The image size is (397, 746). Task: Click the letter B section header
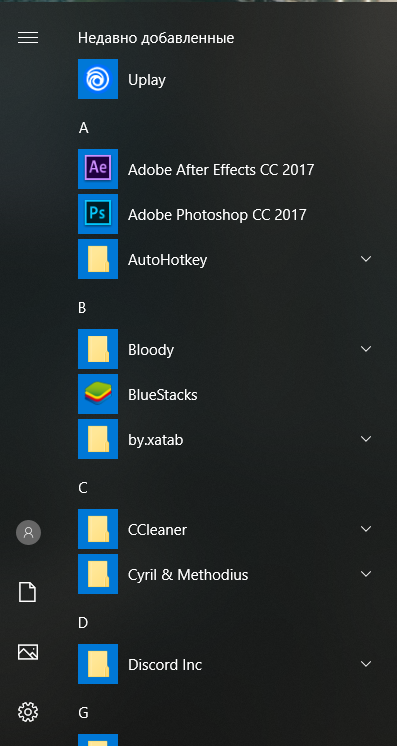(82, 308)
